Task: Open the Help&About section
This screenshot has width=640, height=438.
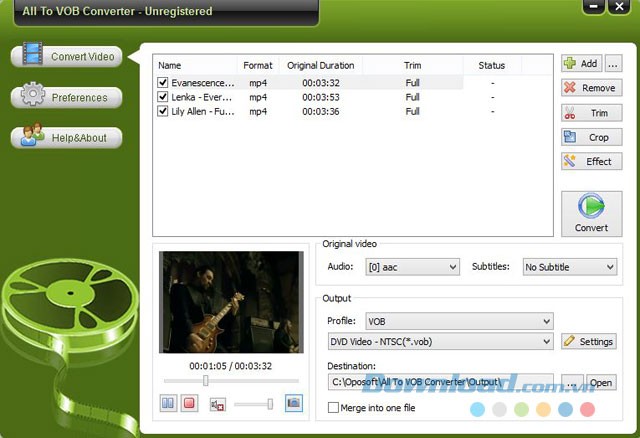Action: [66, 137]
